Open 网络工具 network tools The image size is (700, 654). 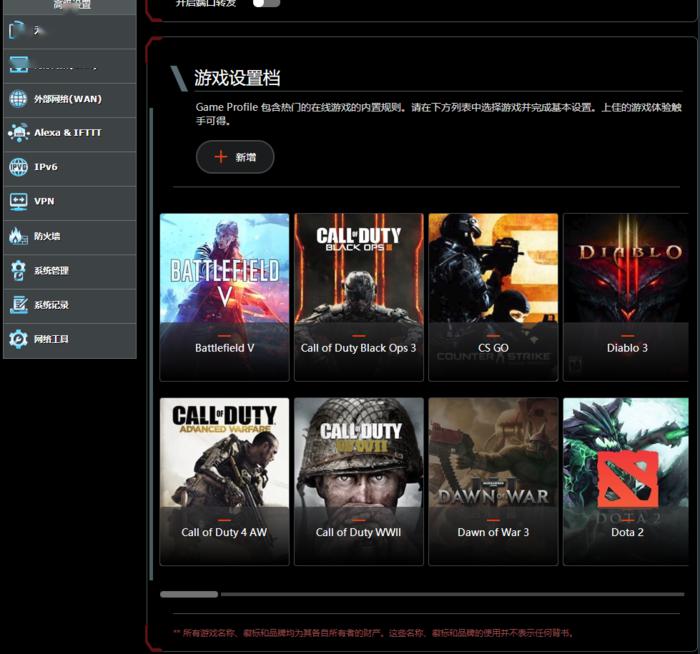click(69, 339)
